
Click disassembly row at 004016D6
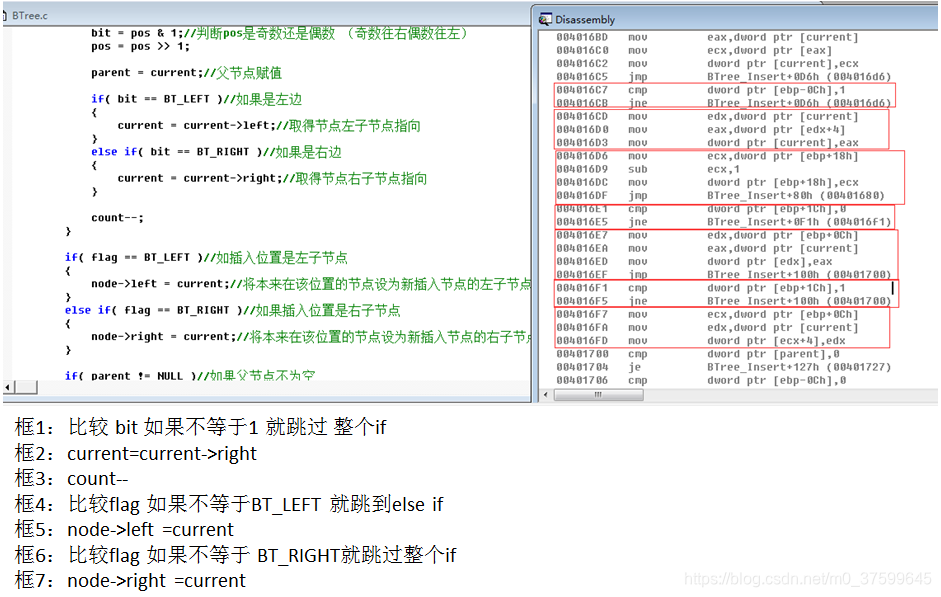tap(707, 156)
